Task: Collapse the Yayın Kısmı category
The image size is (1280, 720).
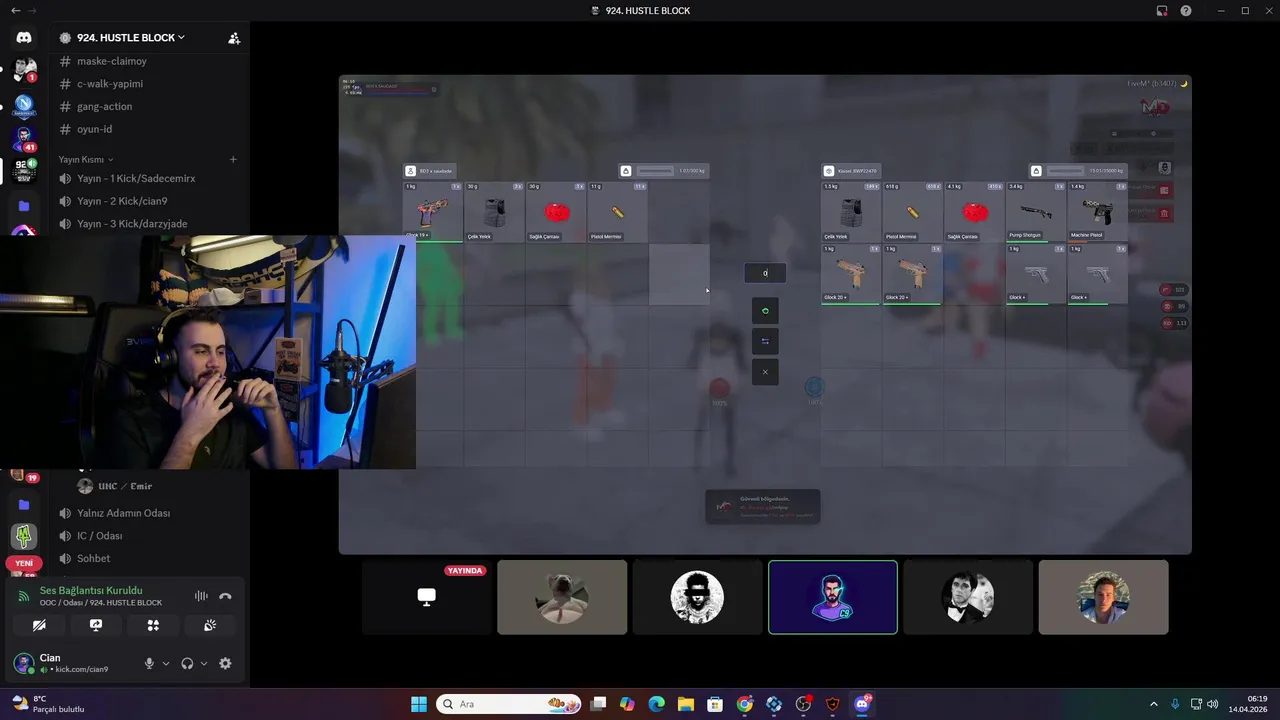Action: pos(85,159)
